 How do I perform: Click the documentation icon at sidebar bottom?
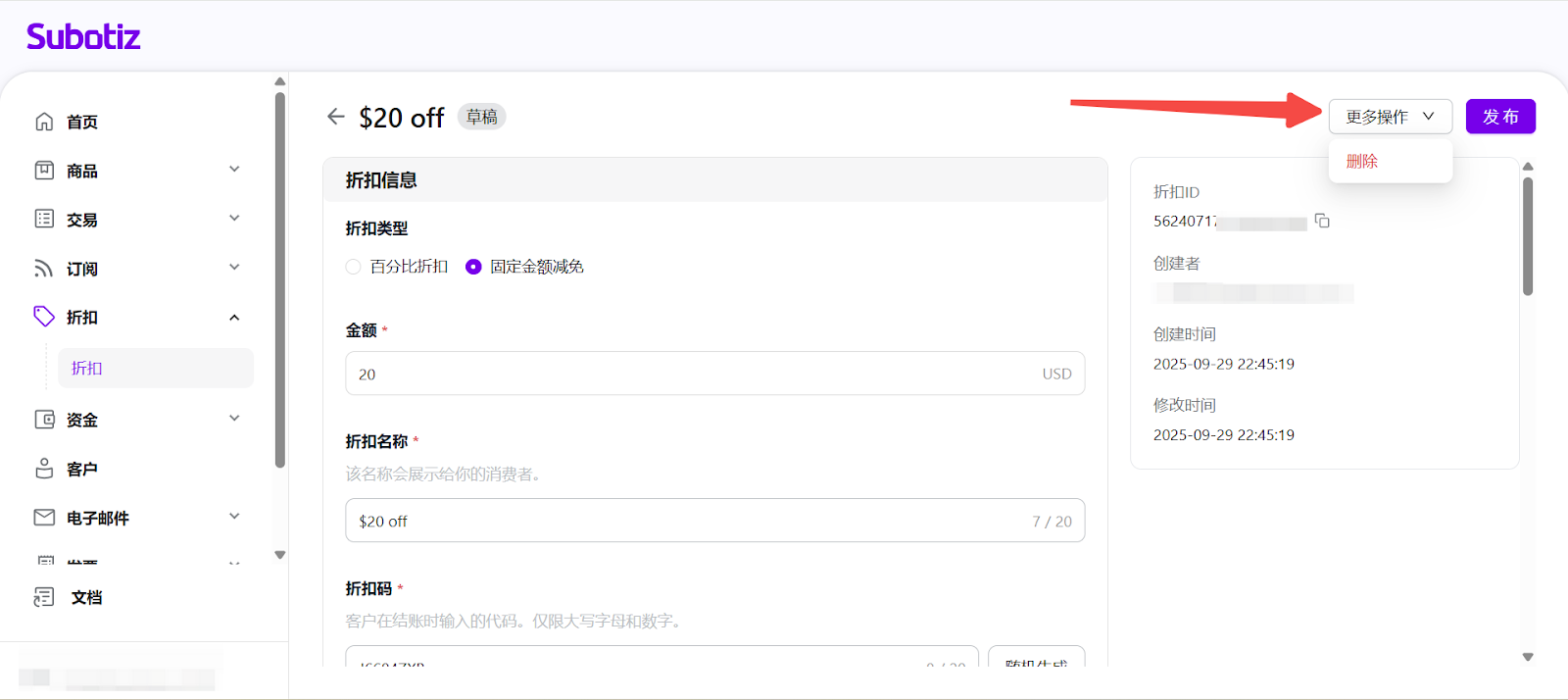pyautogui.click(x=44, y=597)
